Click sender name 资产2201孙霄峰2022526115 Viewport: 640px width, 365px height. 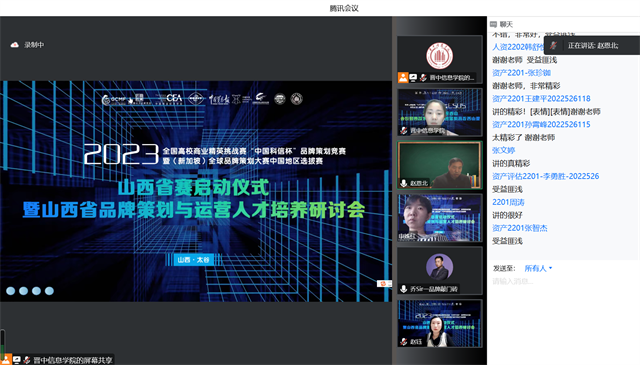541,125
